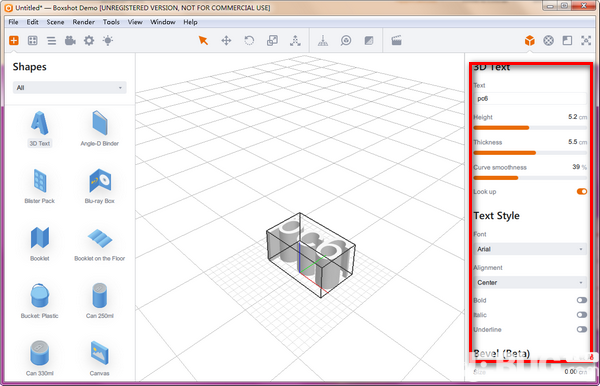The width and height of the screenshot is (600, 386).
Task: Open the Alignment dropdown showing Center
Action: (x=530, y=282)
